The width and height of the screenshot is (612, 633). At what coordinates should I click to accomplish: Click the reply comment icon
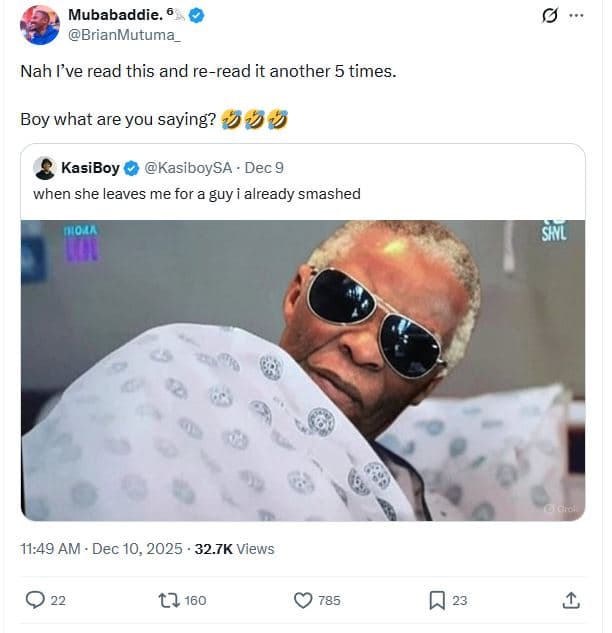(x=34, y=600)
